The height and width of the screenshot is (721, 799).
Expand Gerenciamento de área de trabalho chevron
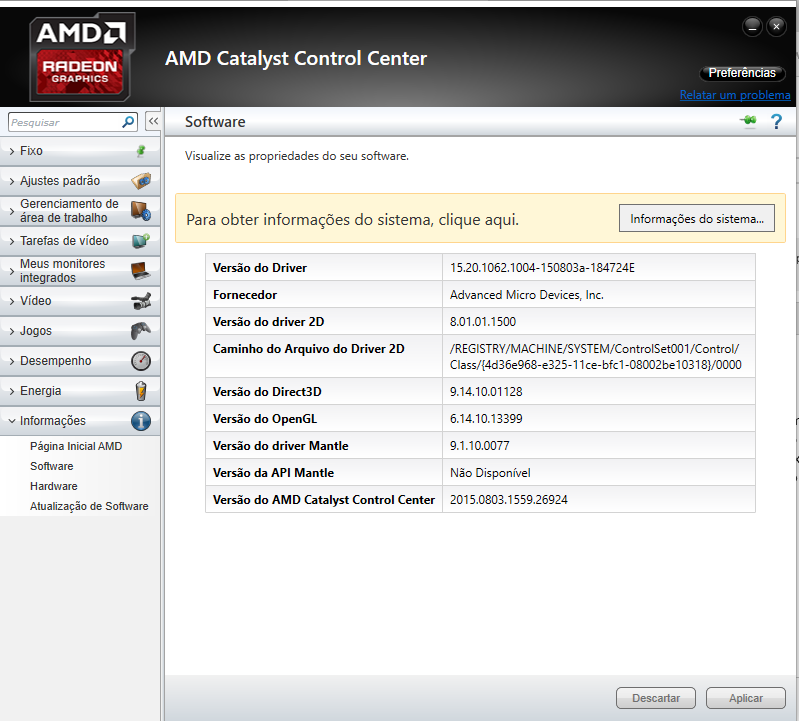point(12,211)
